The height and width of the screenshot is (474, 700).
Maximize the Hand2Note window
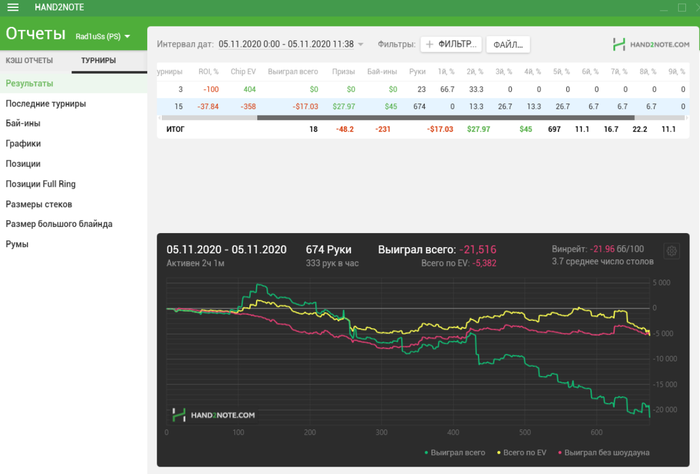(682, 8)
